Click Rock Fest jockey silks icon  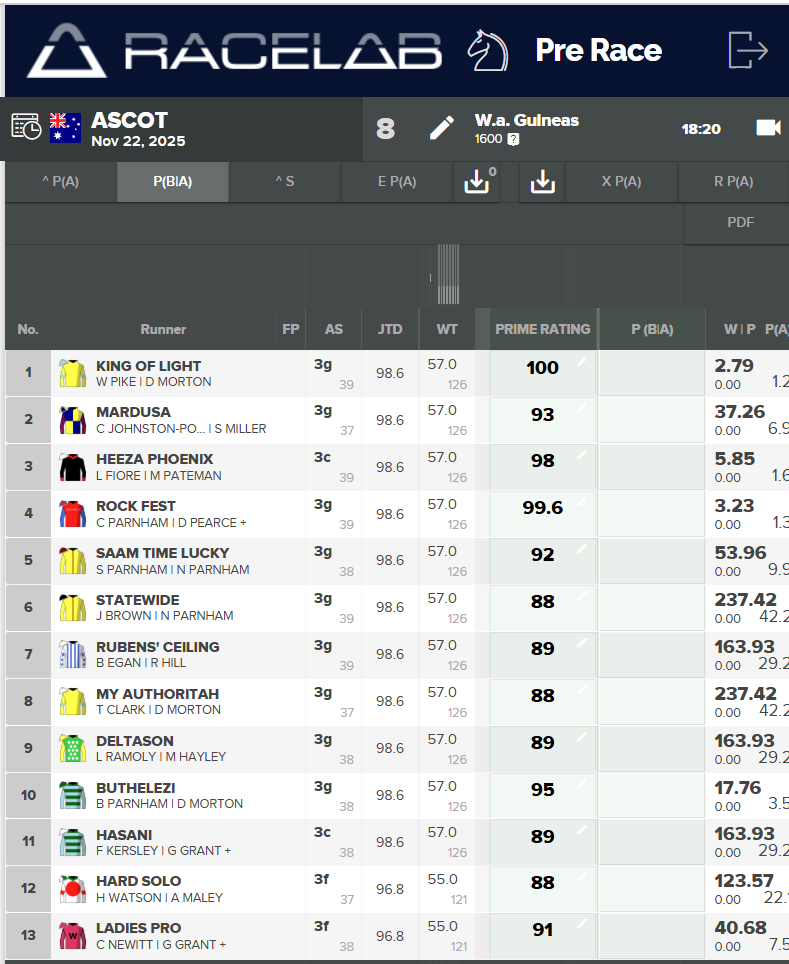tap(72, 514)
